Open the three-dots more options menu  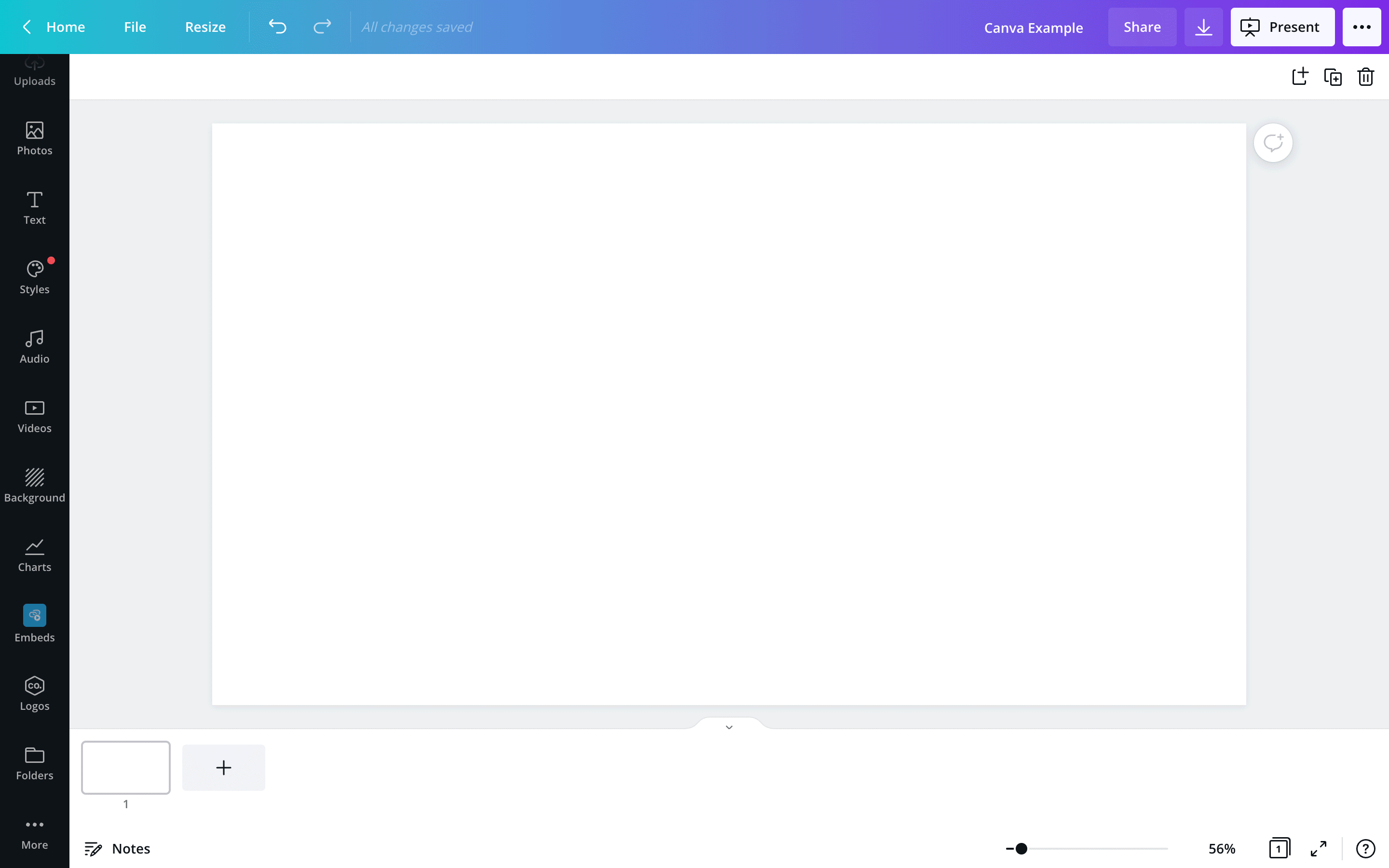[1362, 27]
